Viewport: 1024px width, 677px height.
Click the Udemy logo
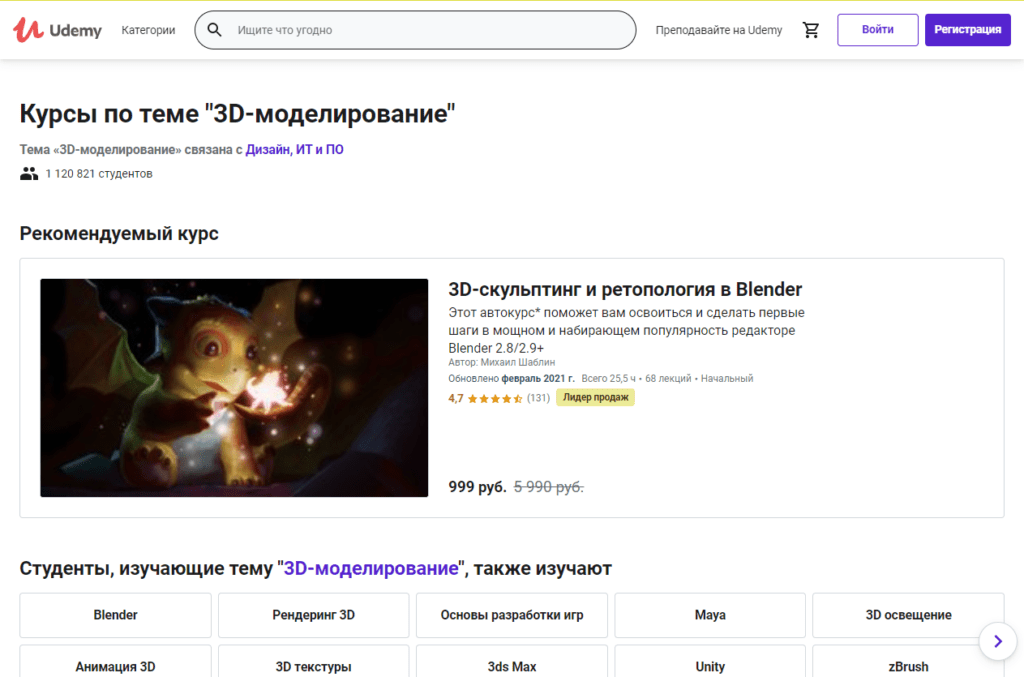(57, 30)
